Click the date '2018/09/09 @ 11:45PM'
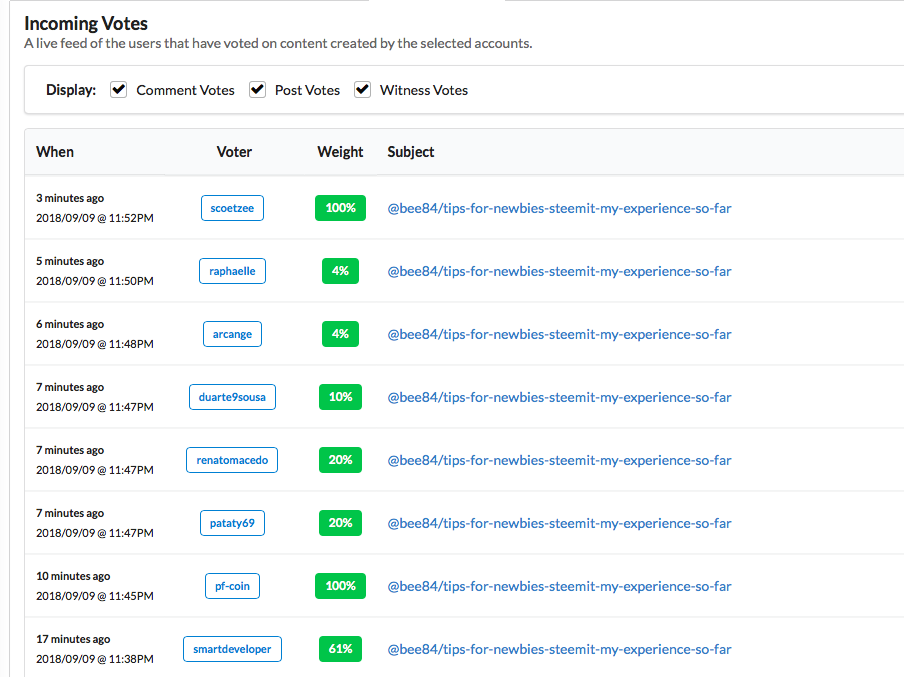This screenshot has width=904, height=677. [95, 596]
